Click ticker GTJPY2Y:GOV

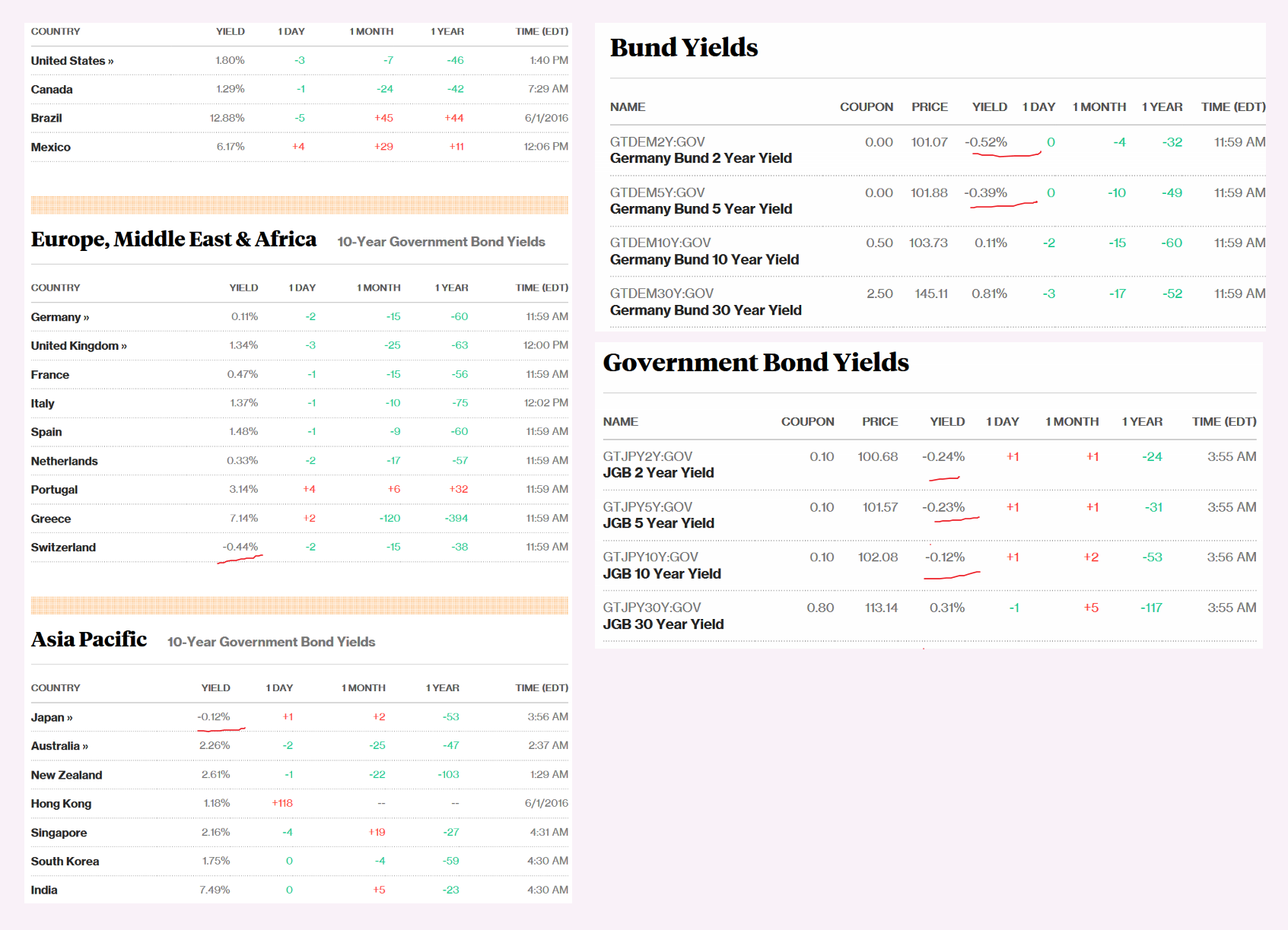[x=647, y=456]
